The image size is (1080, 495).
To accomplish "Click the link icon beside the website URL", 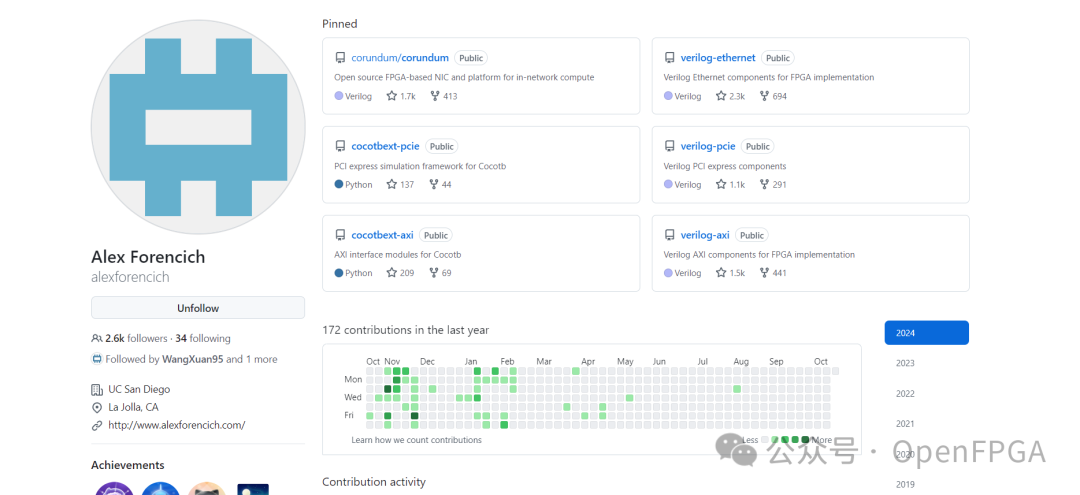I will [96, 425].
